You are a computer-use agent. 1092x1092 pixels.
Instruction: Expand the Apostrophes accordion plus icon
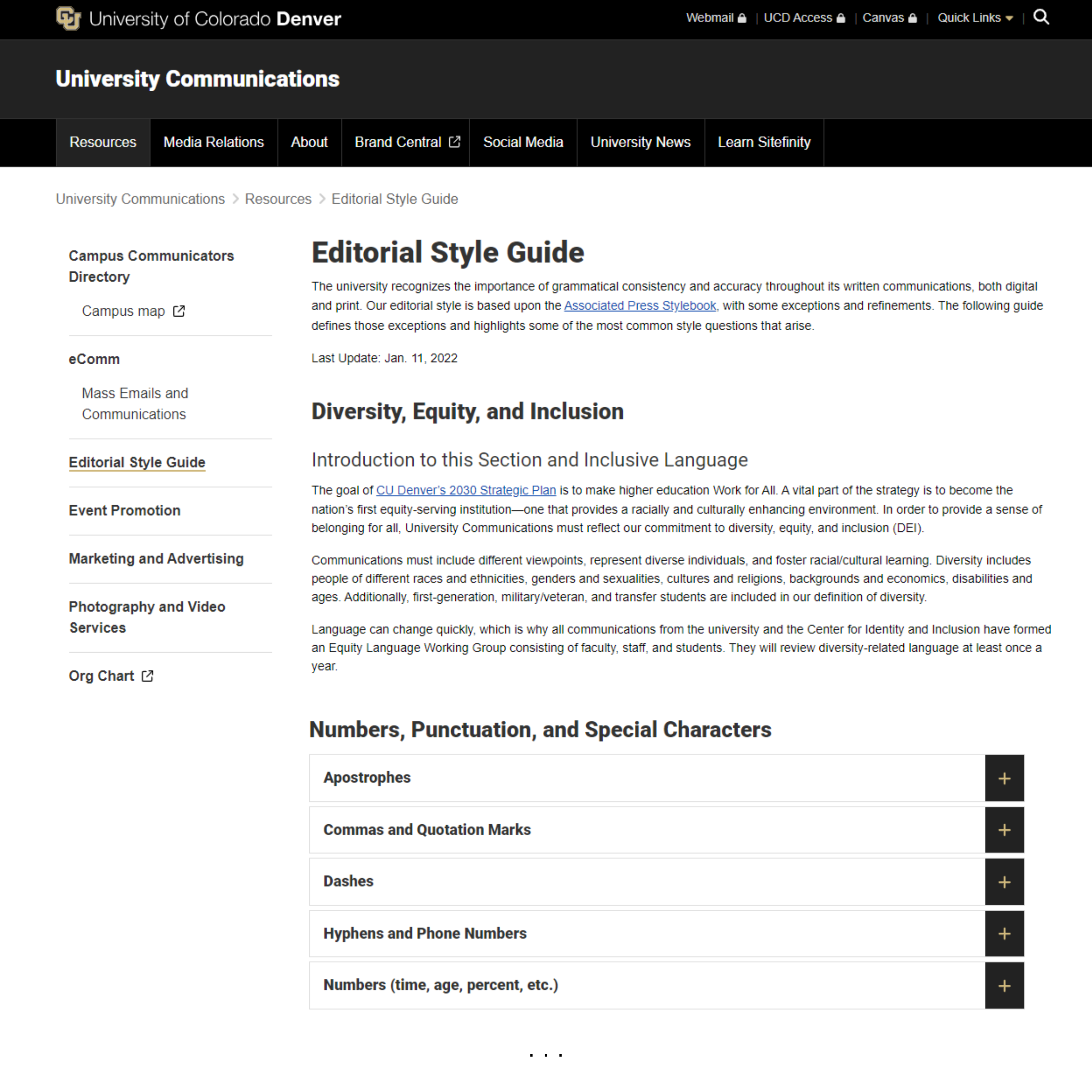tap(1004, 778)
